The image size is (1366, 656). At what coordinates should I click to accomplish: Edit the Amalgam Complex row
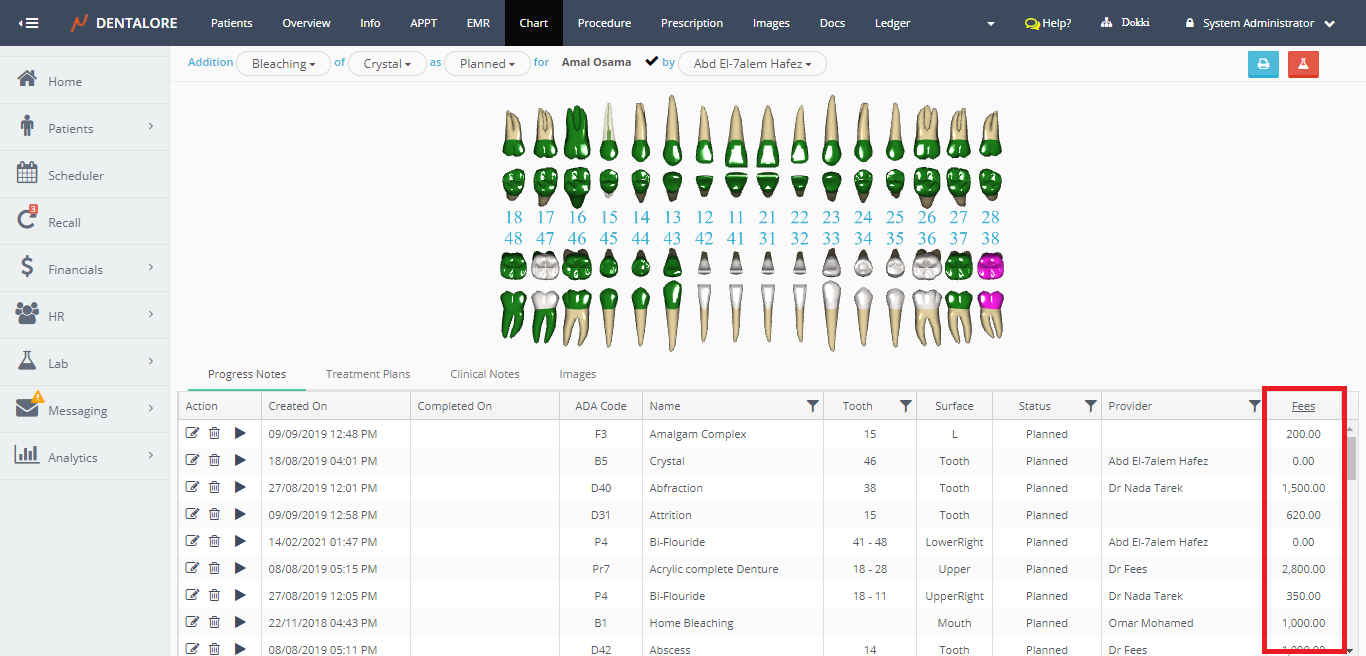tap(192, 434)
